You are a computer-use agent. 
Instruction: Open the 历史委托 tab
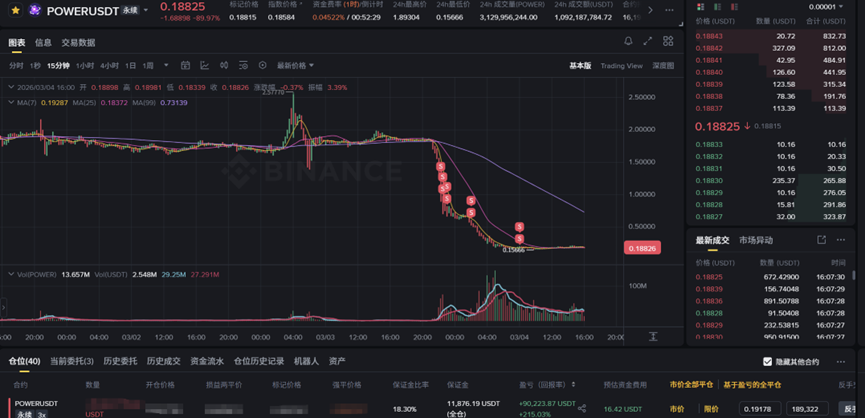pyautogui.click(x=120, y=362)
